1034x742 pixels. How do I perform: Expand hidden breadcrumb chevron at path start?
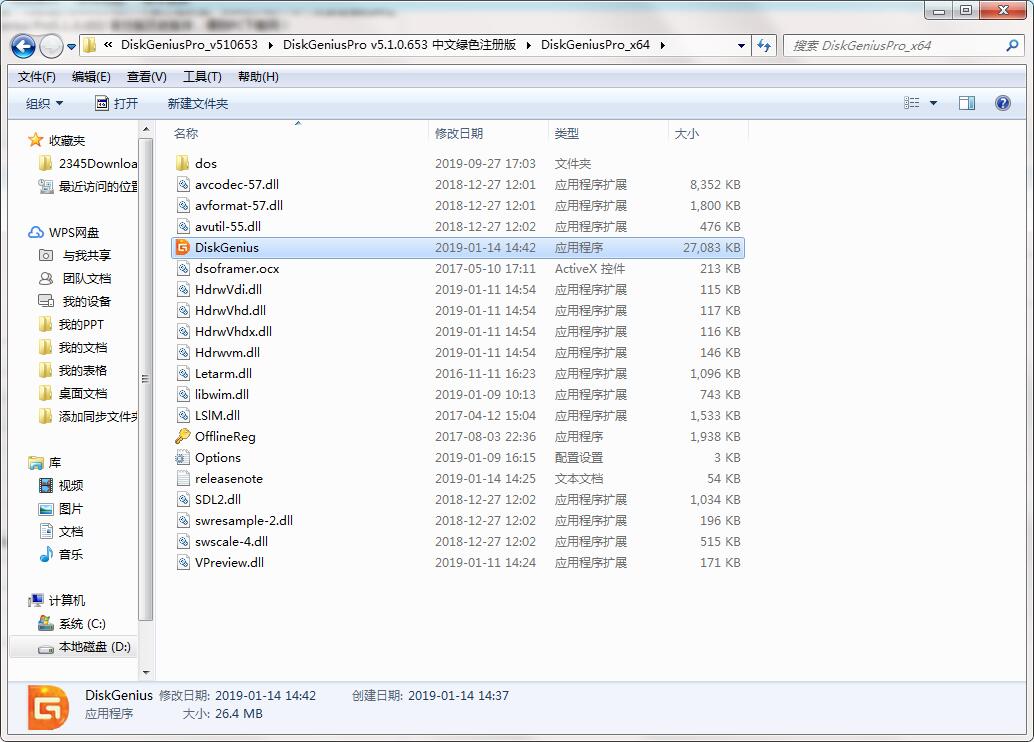coord(107,45)
